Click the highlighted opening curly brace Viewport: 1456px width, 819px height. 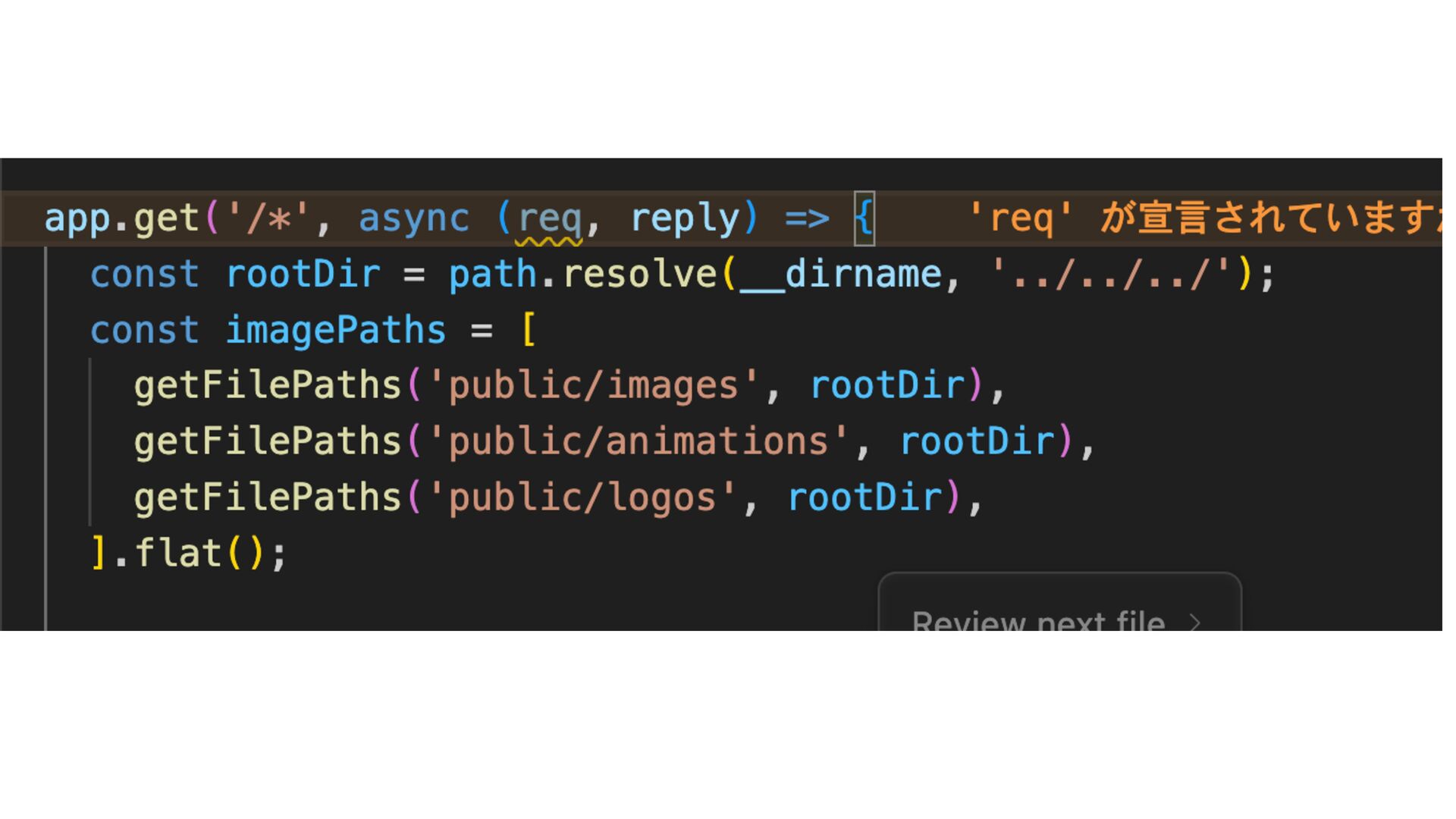(864, 218)
